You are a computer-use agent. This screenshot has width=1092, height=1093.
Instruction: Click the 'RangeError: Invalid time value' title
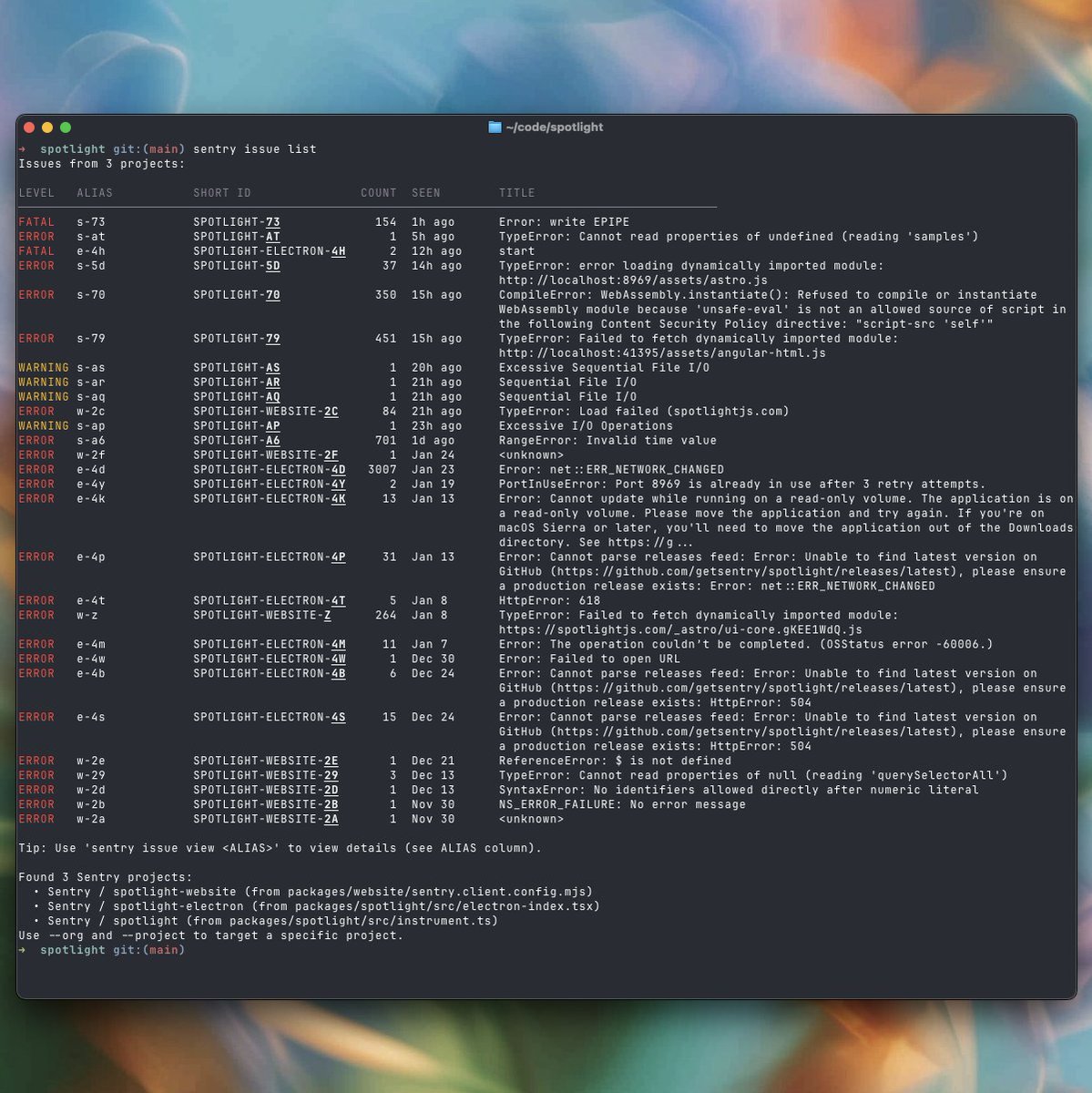click(608, 441)
